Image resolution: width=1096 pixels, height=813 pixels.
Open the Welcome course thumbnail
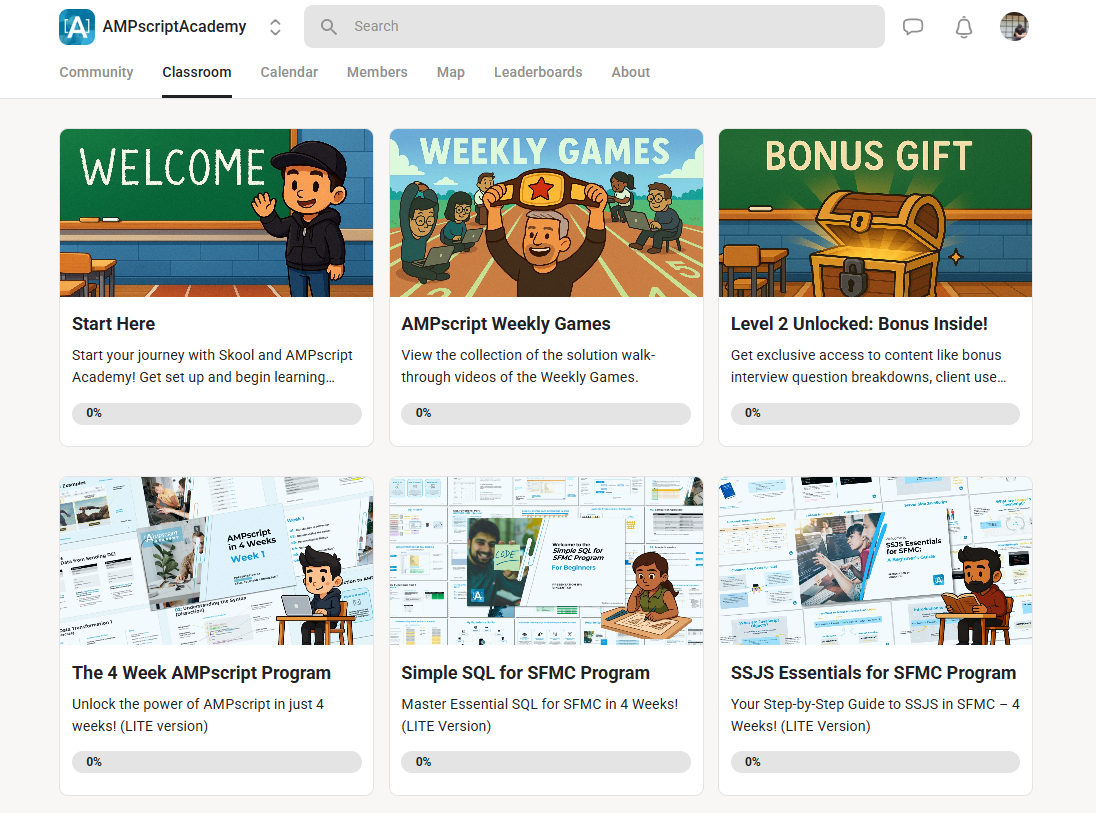click(217, 213)
